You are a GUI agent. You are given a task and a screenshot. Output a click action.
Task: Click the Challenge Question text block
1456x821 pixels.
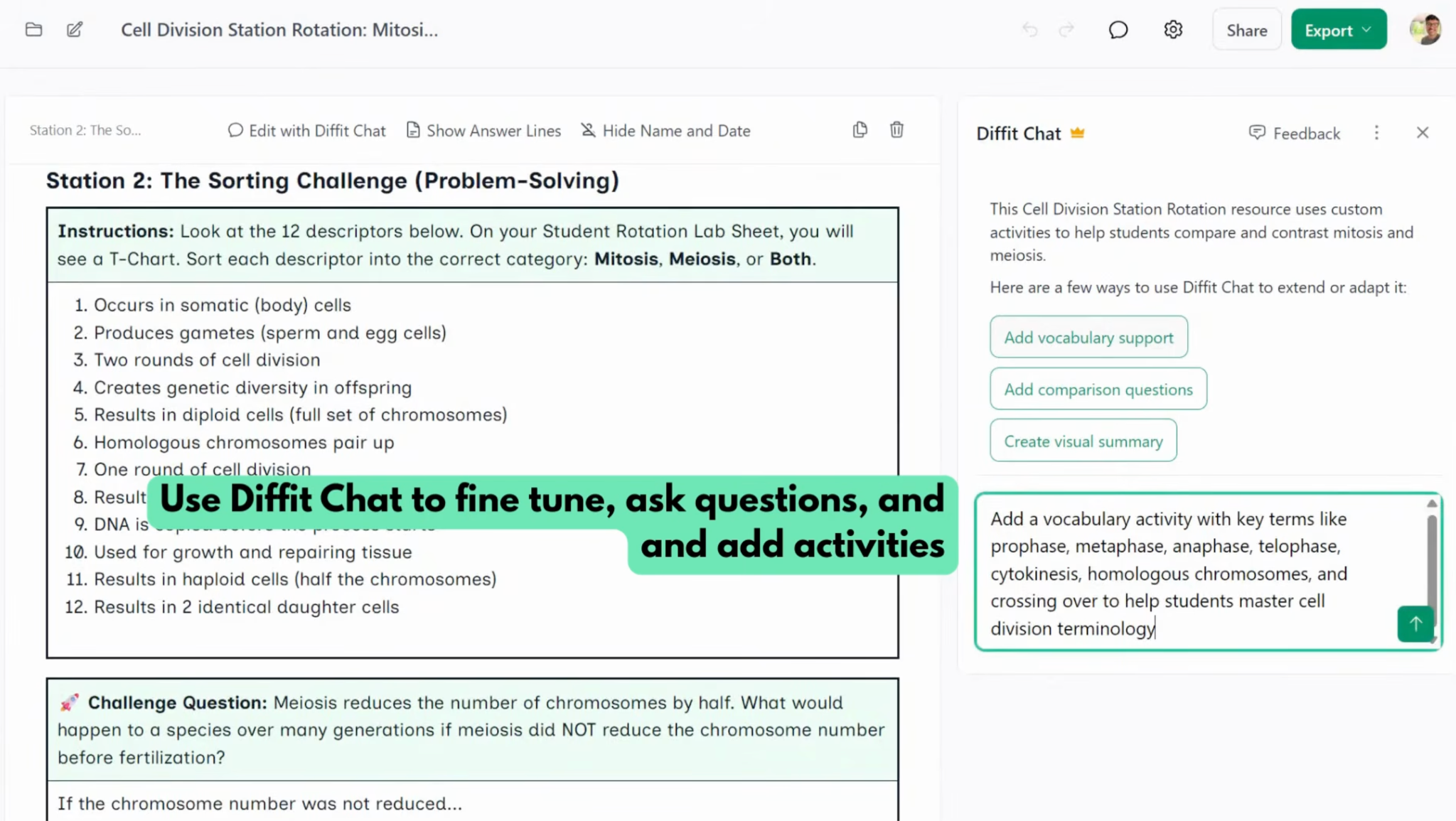473,730
